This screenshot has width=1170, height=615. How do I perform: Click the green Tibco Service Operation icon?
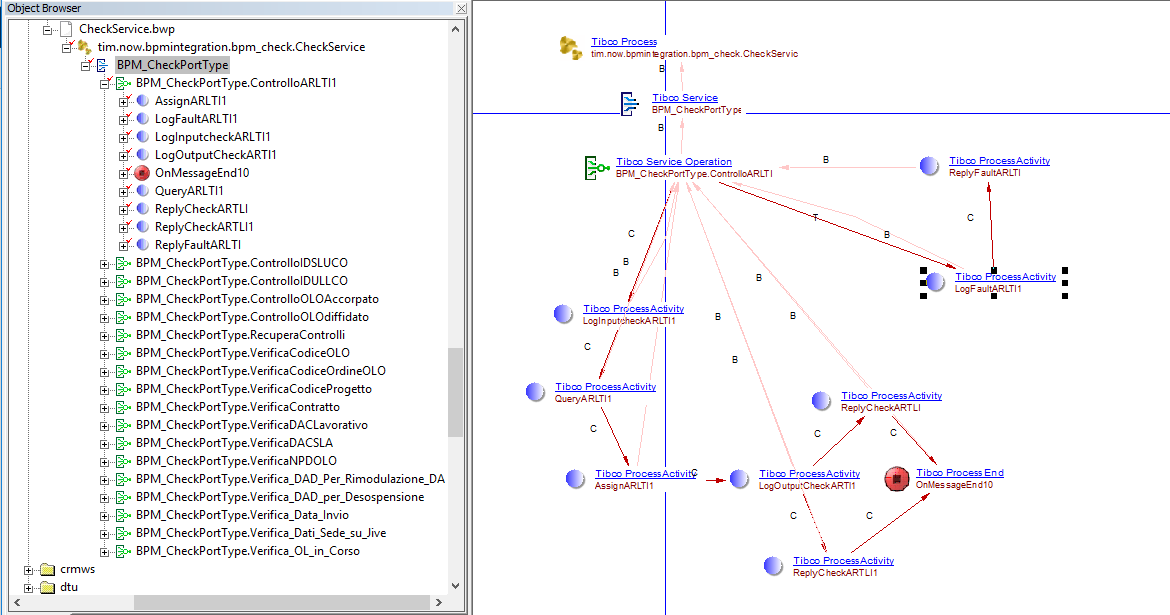[595, 167]
